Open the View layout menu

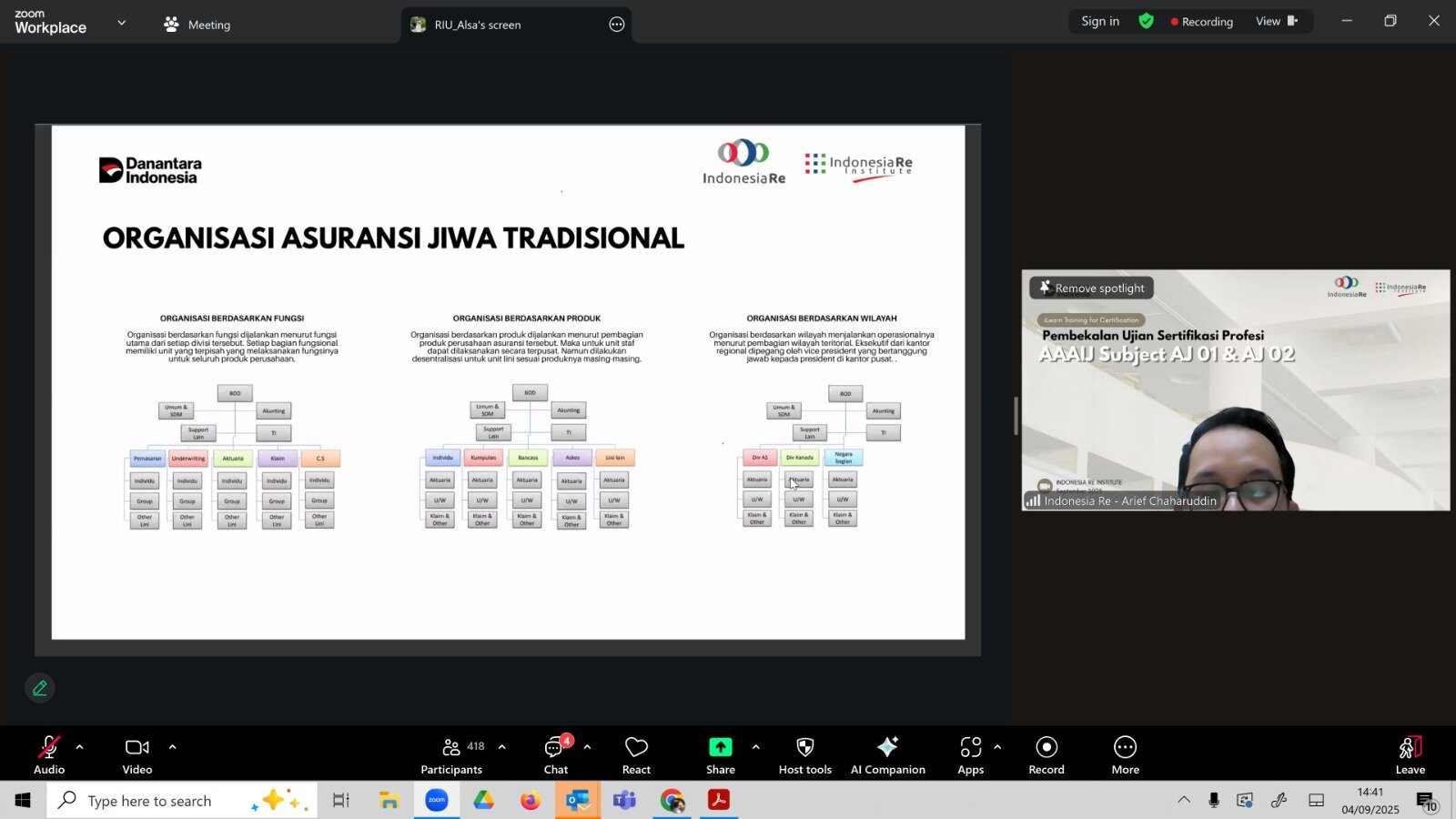(1277, 21)
